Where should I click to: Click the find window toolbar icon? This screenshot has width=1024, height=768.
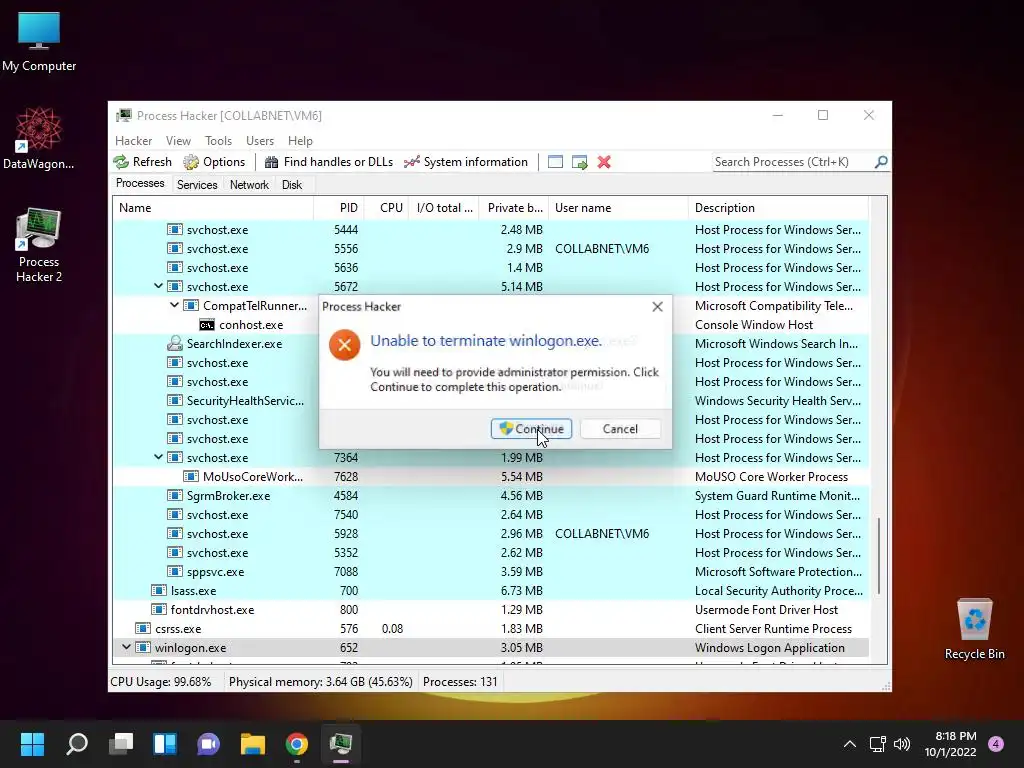[x=555, y=162]
